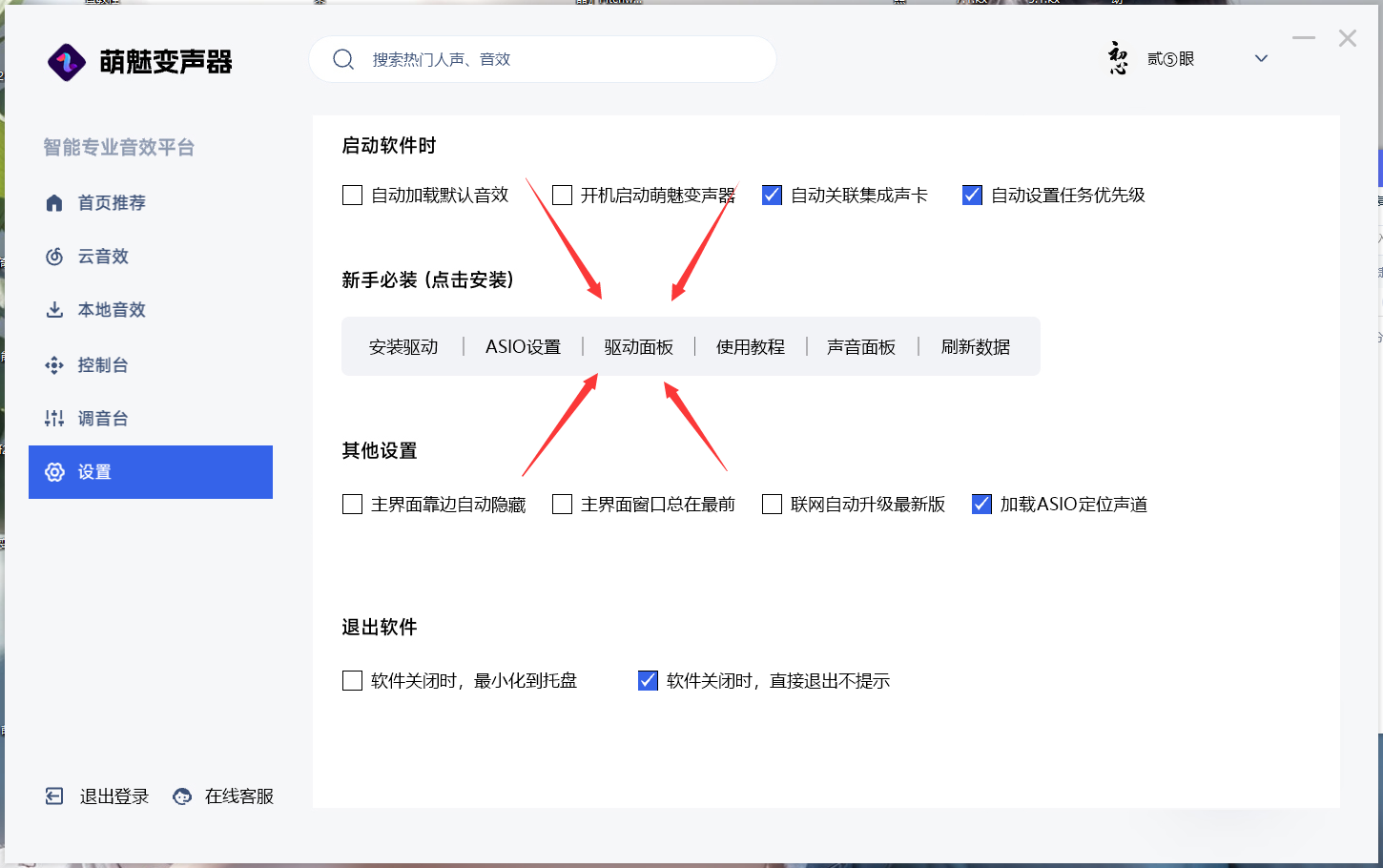Open 声音面板

tap(861, 347)
